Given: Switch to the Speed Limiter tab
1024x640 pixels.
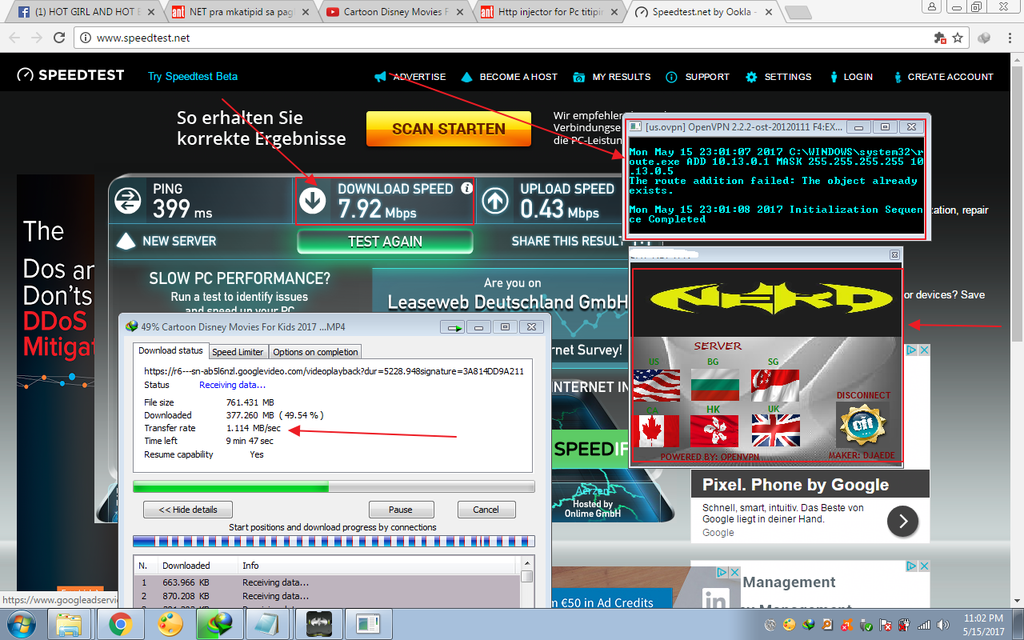Looking at the screenshot, I should [238, 352].
